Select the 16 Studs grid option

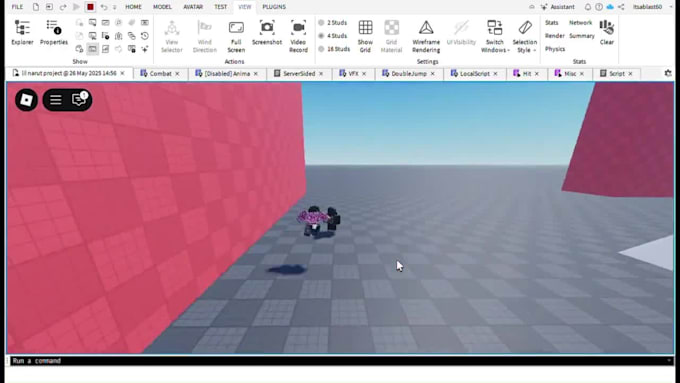point(334,49)
